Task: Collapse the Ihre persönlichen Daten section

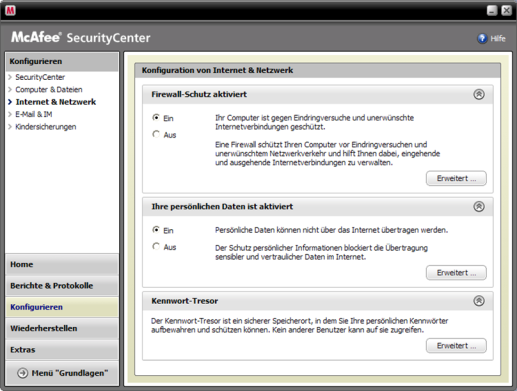Action: point(479,207)
